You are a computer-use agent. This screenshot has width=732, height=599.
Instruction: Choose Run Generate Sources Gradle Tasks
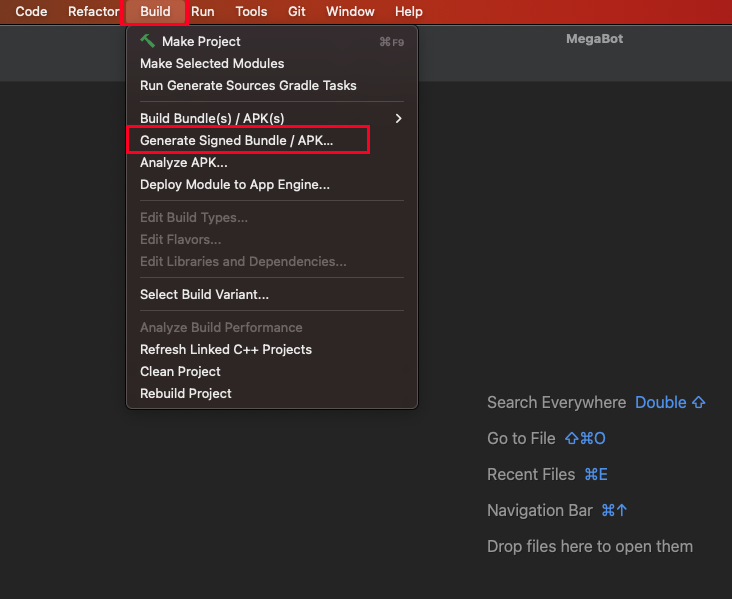(272, 85)
